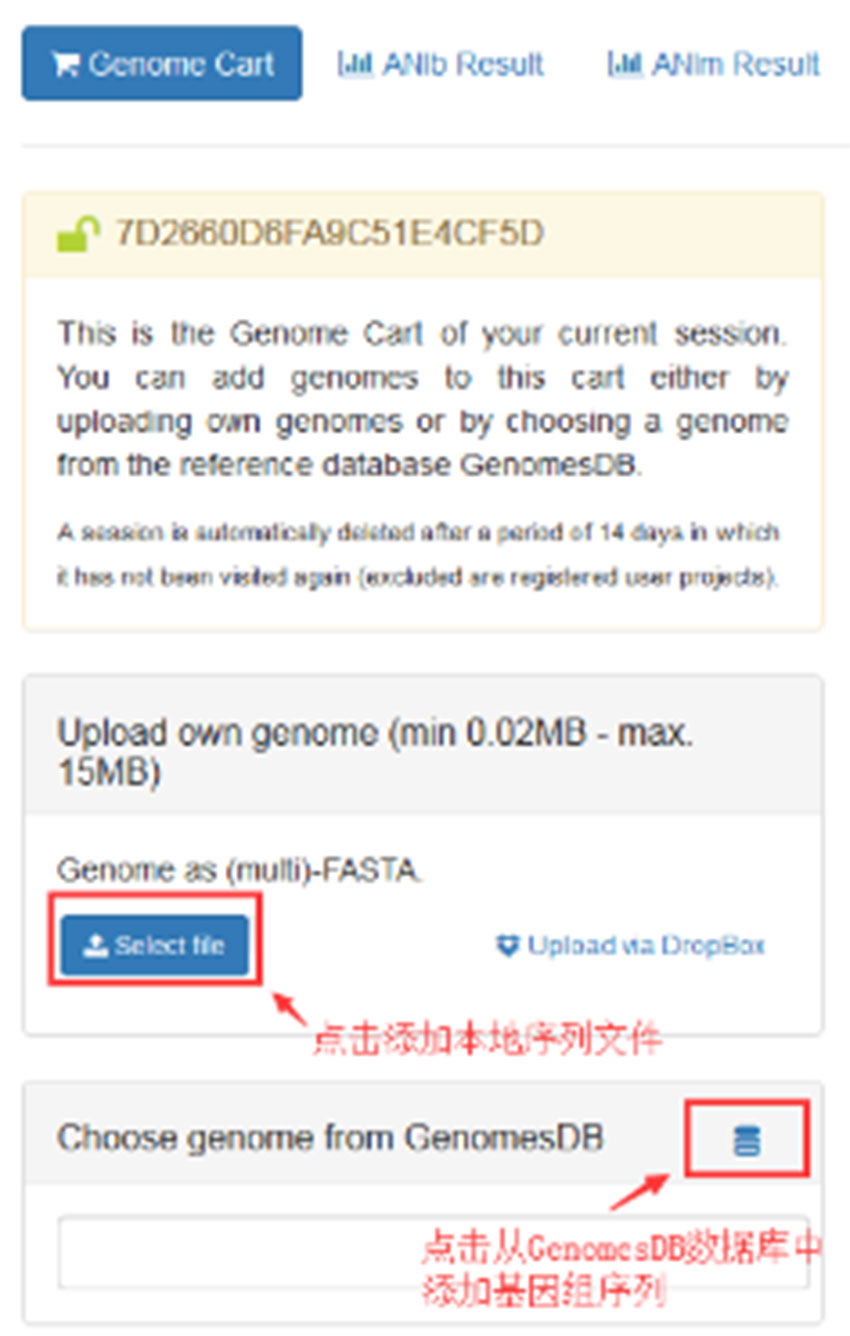Click the green unlocked padlock icon

click(x=78, y=233)
